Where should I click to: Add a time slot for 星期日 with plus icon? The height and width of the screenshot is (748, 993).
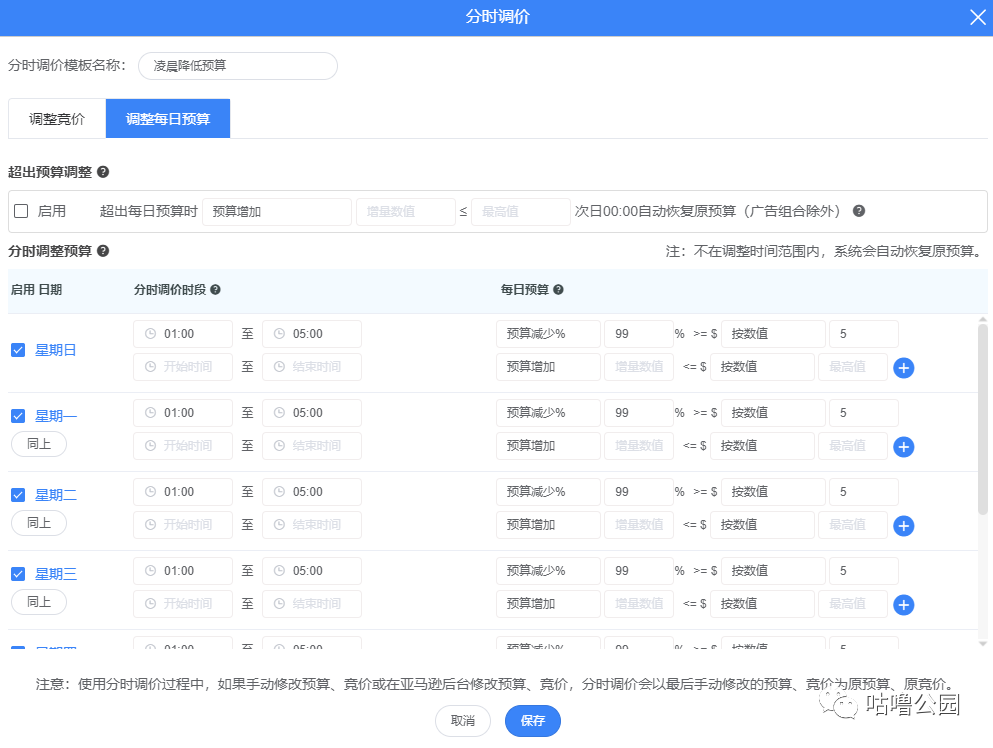[x=903, y=367]
